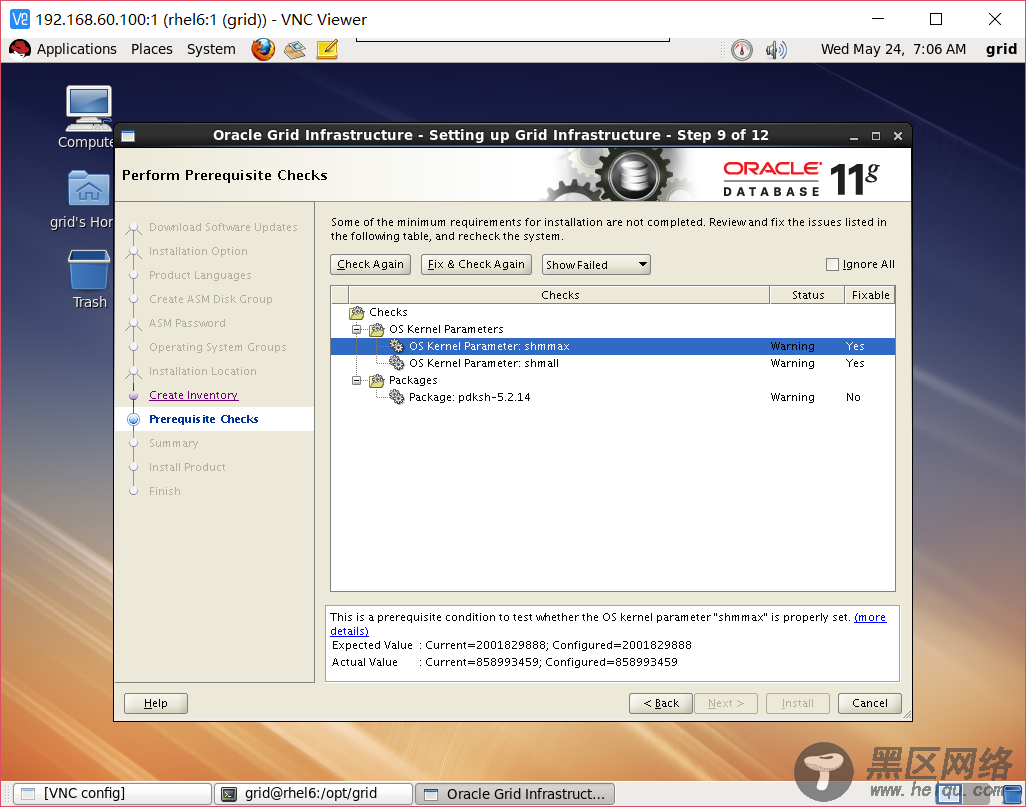Click the Checks root folder icon
This screenshot has height=807, width=1026.
357,312
